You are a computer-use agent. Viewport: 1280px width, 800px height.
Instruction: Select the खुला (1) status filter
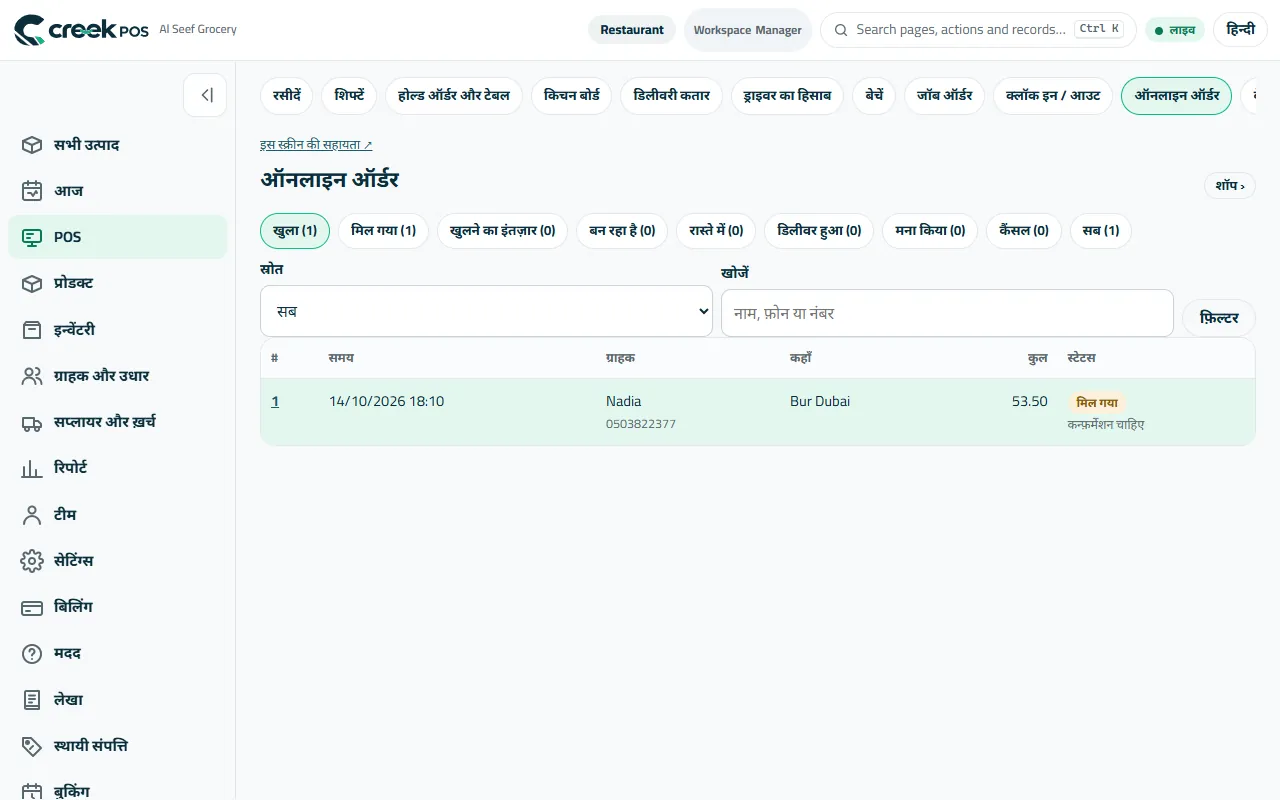[x=295, y=231]
